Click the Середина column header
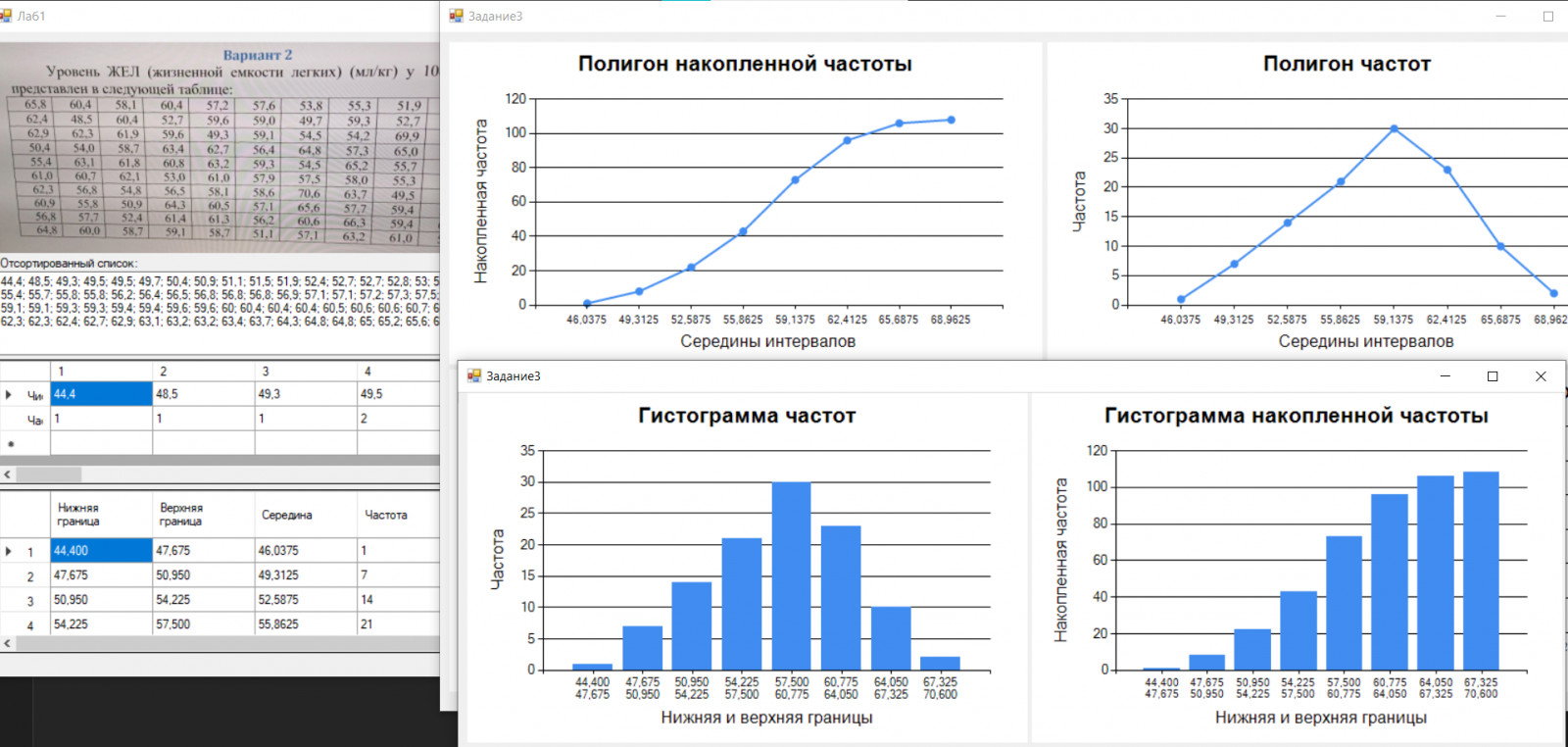 pos(306,515)
